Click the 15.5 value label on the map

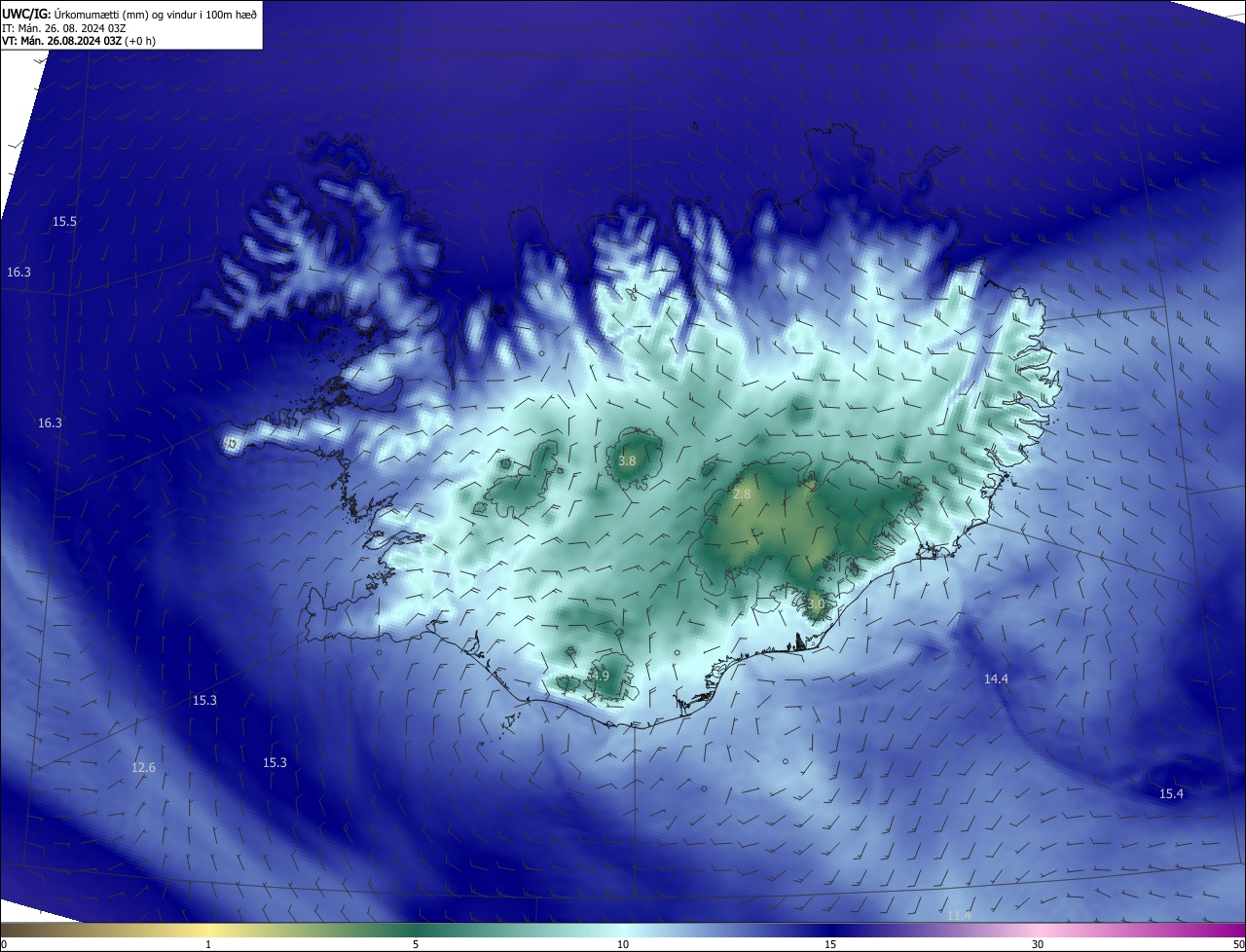[x=64, y=222]
